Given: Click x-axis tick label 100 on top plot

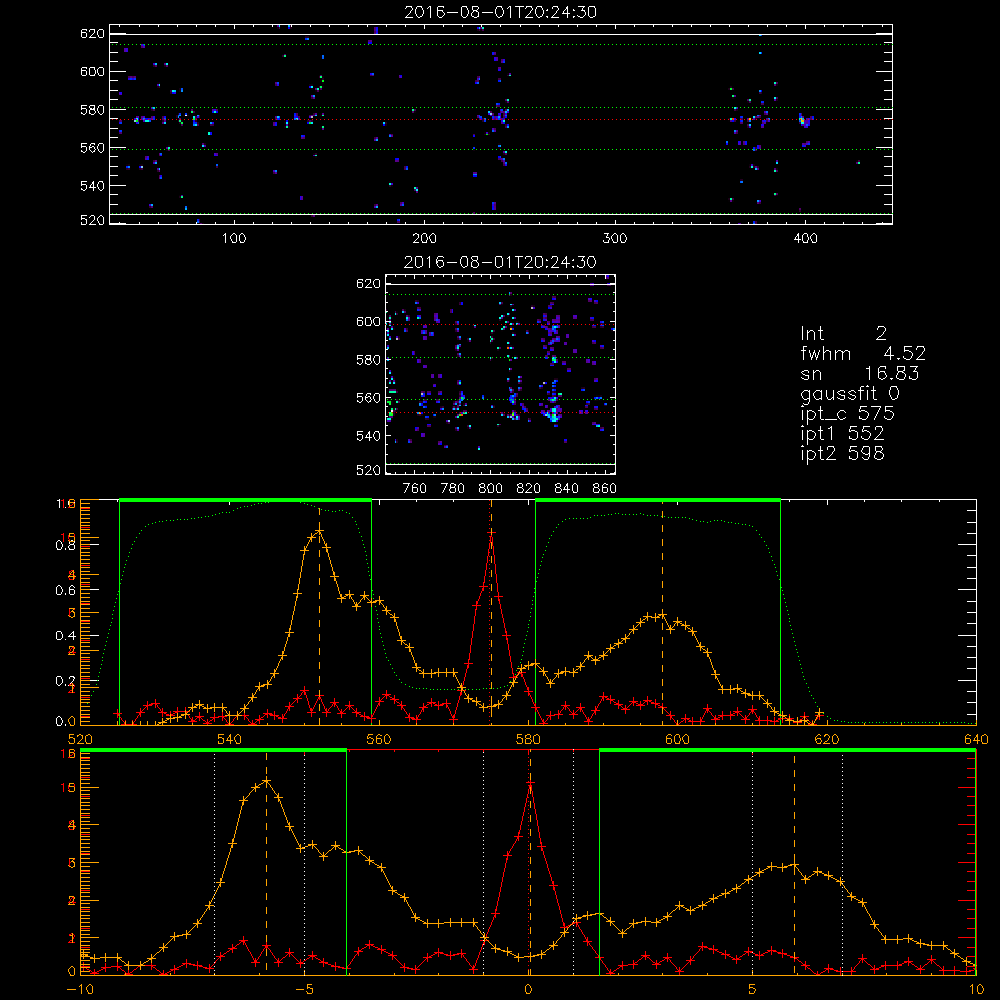Looking at the screenshot, I should coord(234,239).
